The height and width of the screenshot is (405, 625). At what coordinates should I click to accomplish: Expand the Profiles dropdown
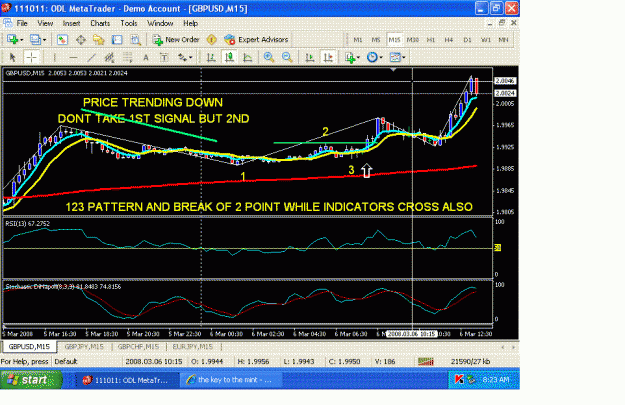pyautogui.click(x=44, y=40)
